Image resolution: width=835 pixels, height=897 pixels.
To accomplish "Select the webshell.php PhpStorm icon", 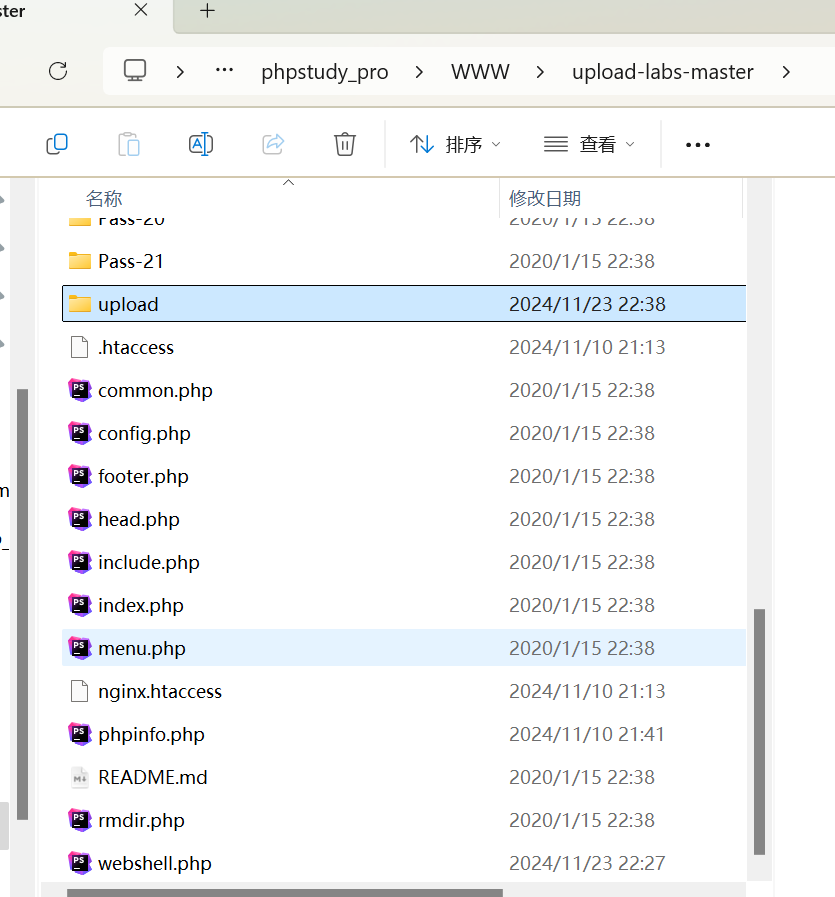I will 79,863.
